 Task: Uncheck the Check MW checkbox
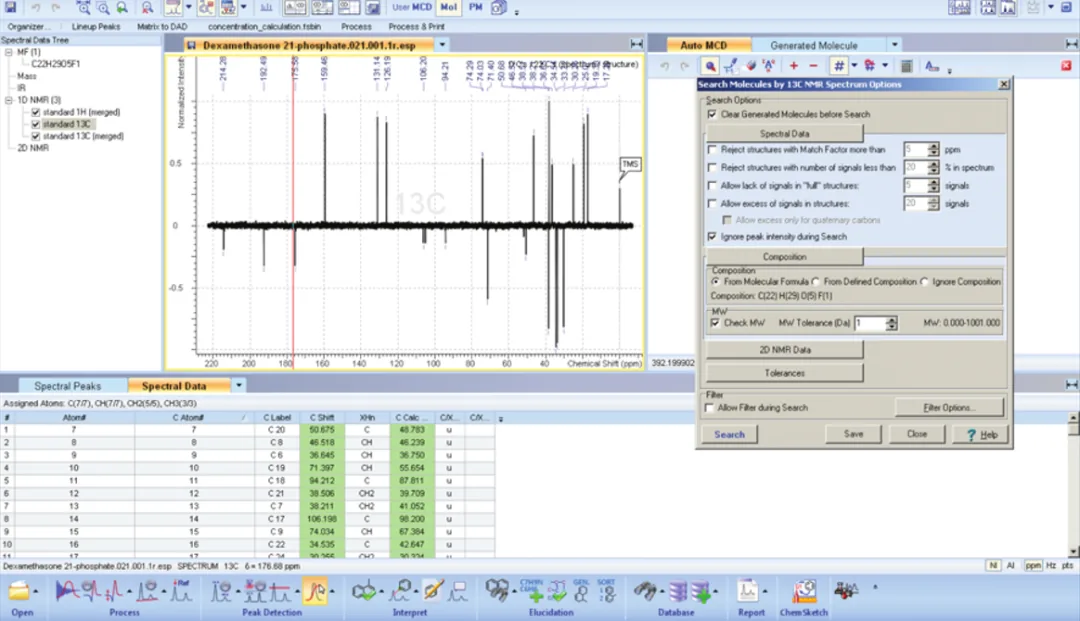tap(715, 323)
